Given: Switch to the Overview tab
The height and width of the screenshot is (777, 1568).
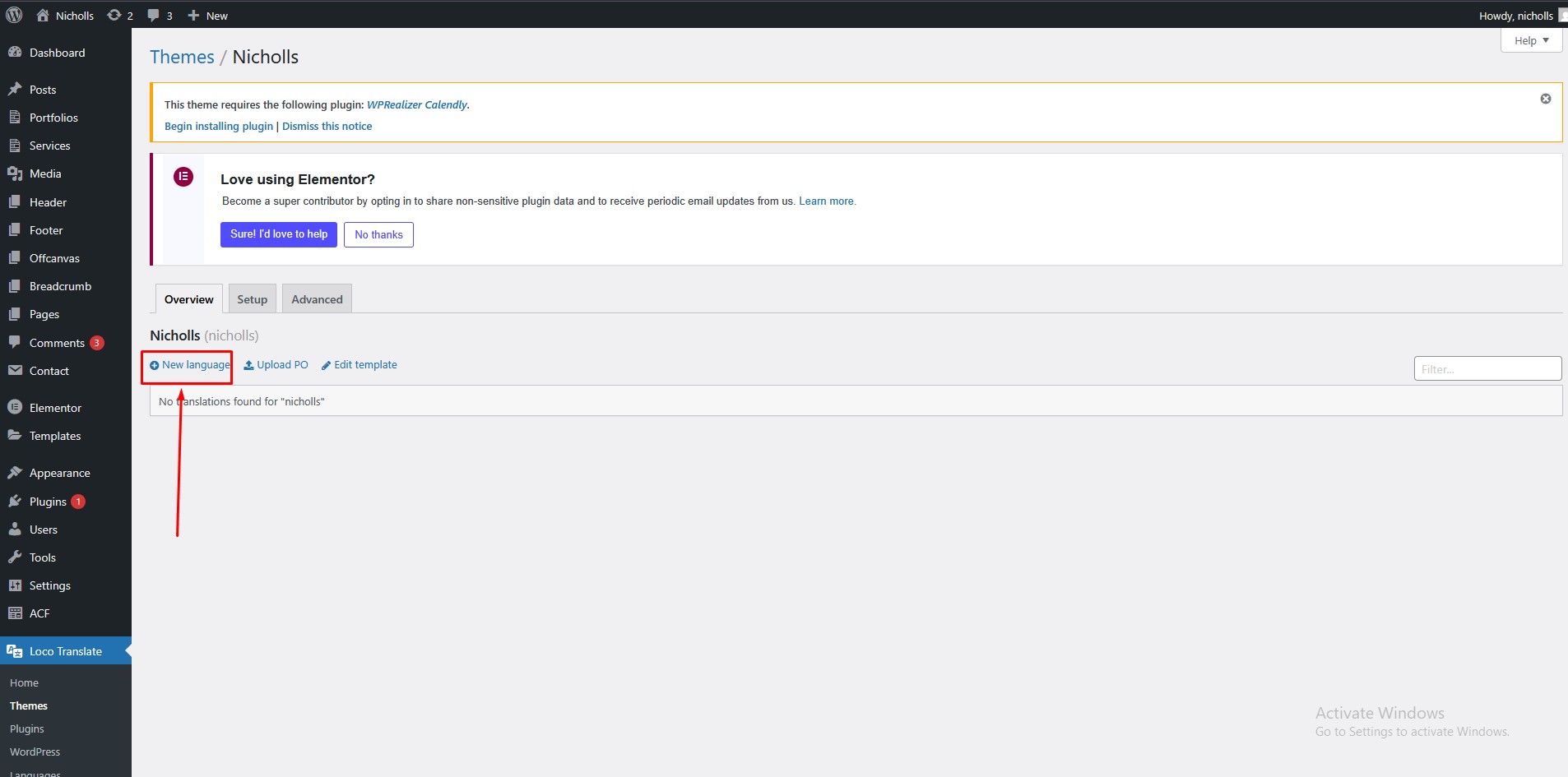Looking at the screenshot, I should (188, 299).
